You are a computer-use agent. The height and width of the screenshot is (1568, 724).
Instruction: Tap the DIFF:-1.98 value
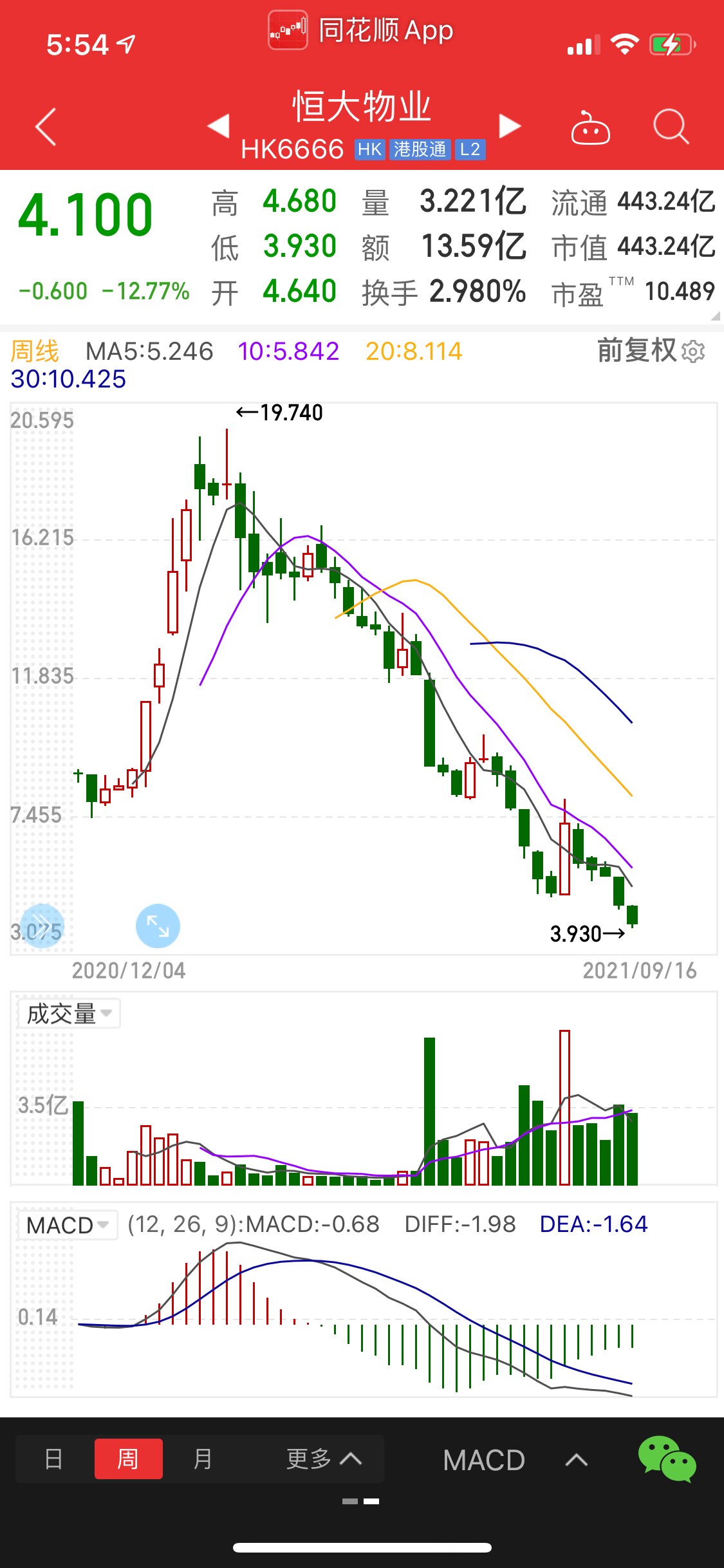[460, 1224]
